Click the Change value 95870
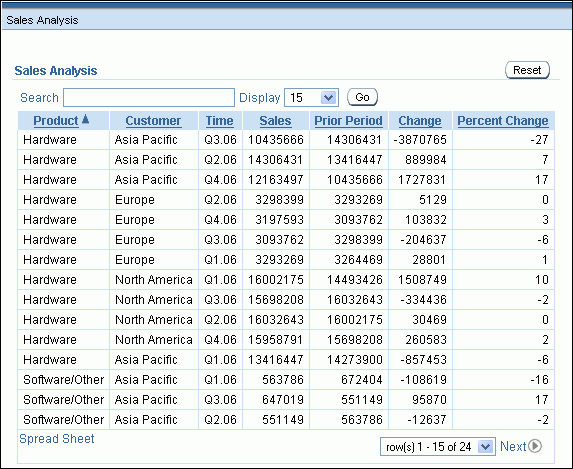Screen dimensions: 573x469 click(429, 400)
